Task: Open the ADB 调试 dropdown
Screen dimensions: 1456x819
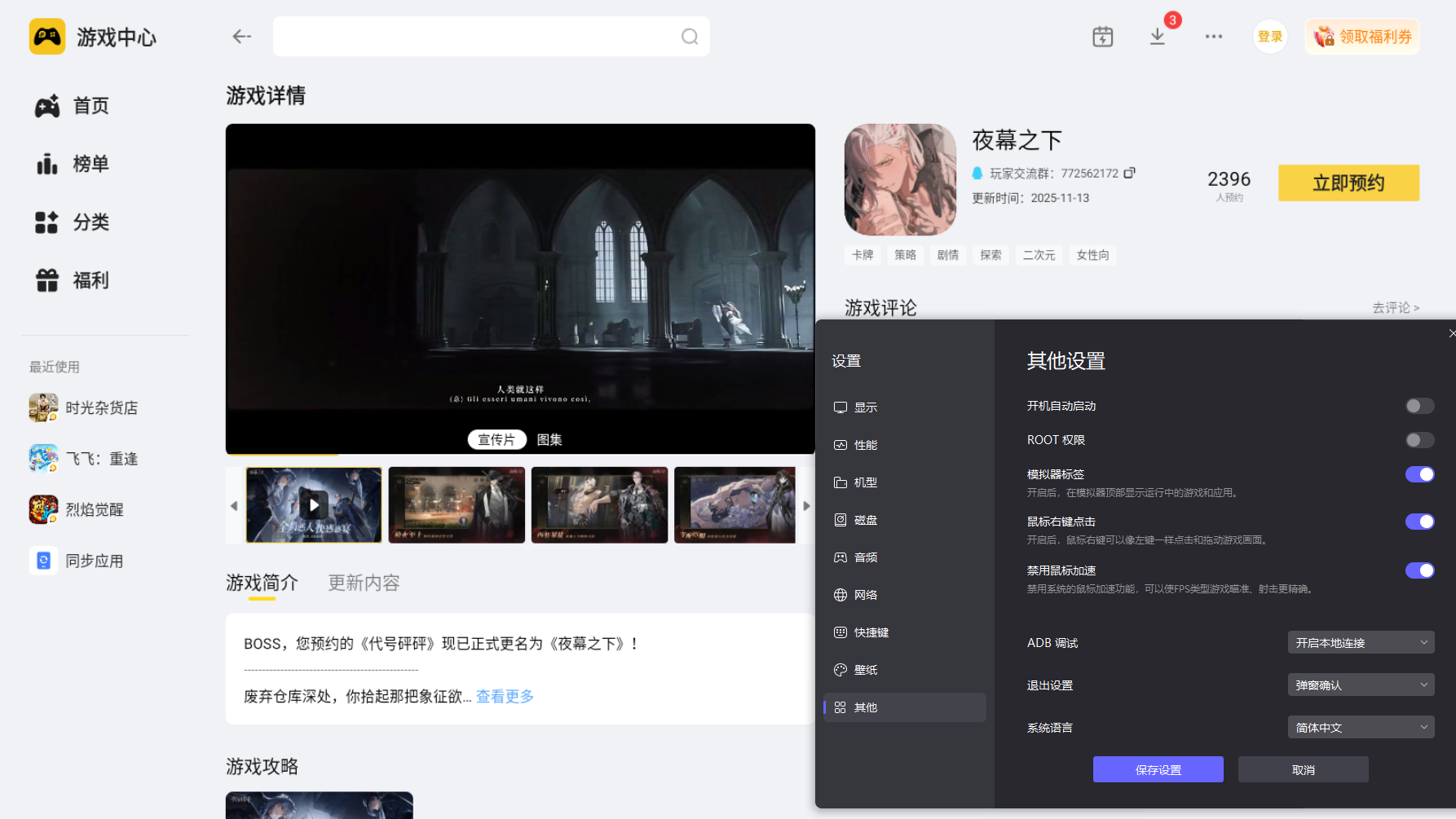Action: pyautogui.click(x=1360, y=642)
